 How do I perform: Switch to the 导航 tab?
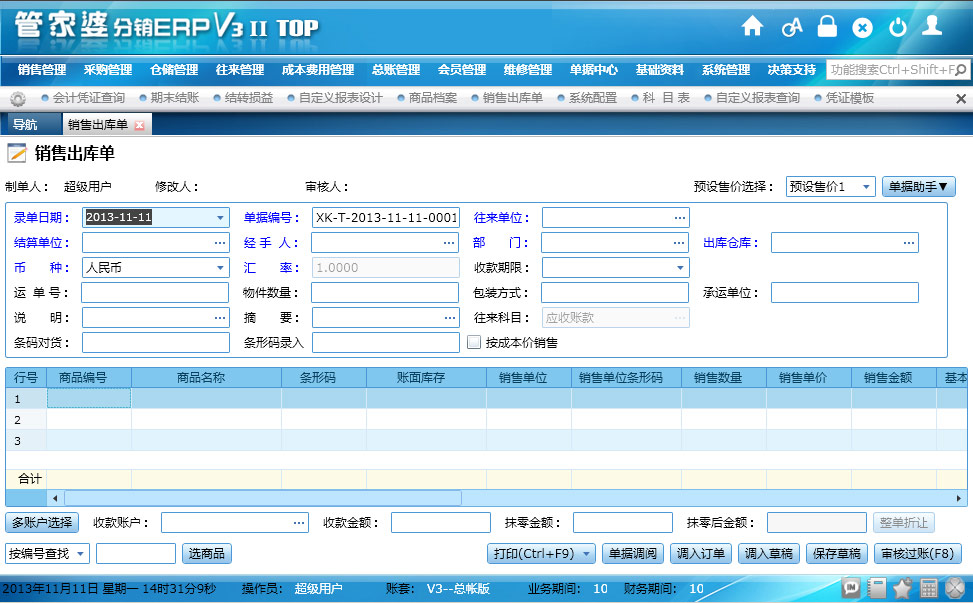[x=25, y=125]
